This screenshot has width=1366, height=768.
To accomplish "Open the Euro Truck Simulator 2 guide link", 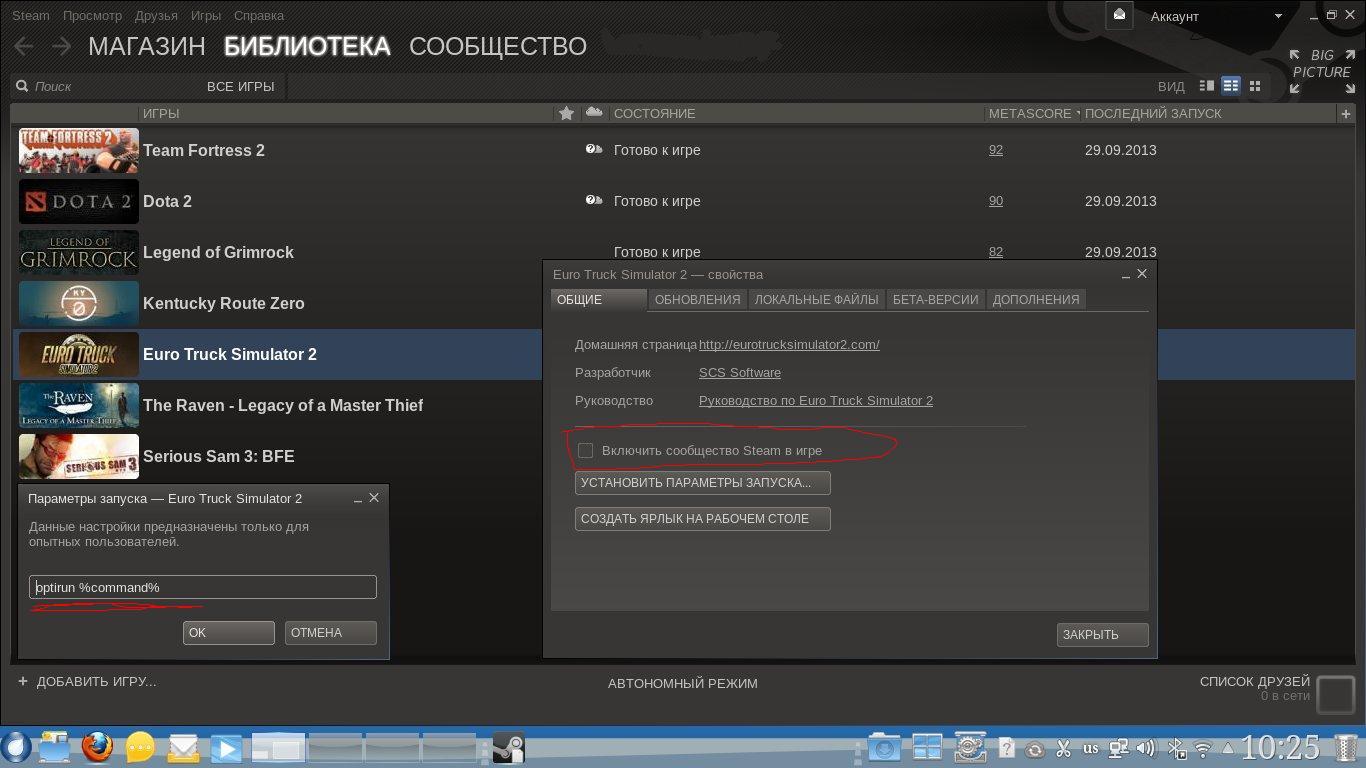I will (816, 401).
